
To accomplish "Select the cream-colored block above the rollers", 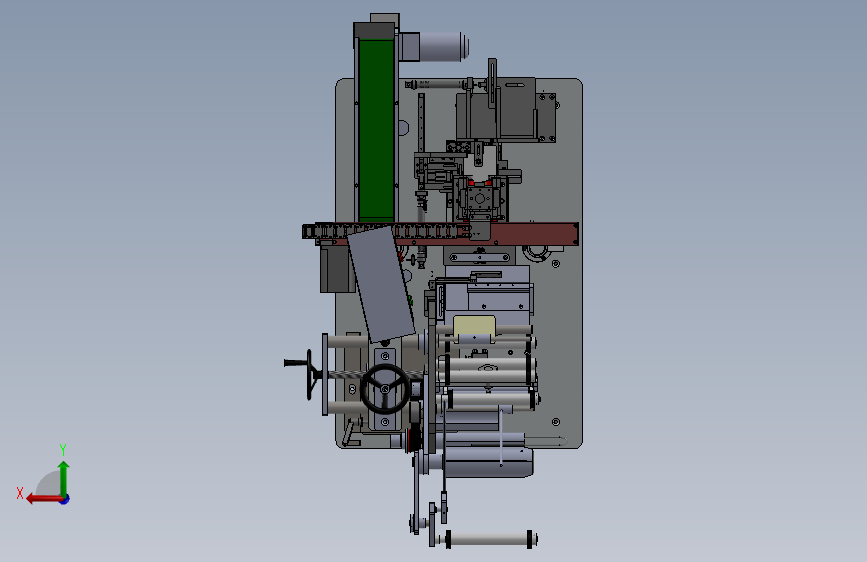I will click(x=474, y=327).
